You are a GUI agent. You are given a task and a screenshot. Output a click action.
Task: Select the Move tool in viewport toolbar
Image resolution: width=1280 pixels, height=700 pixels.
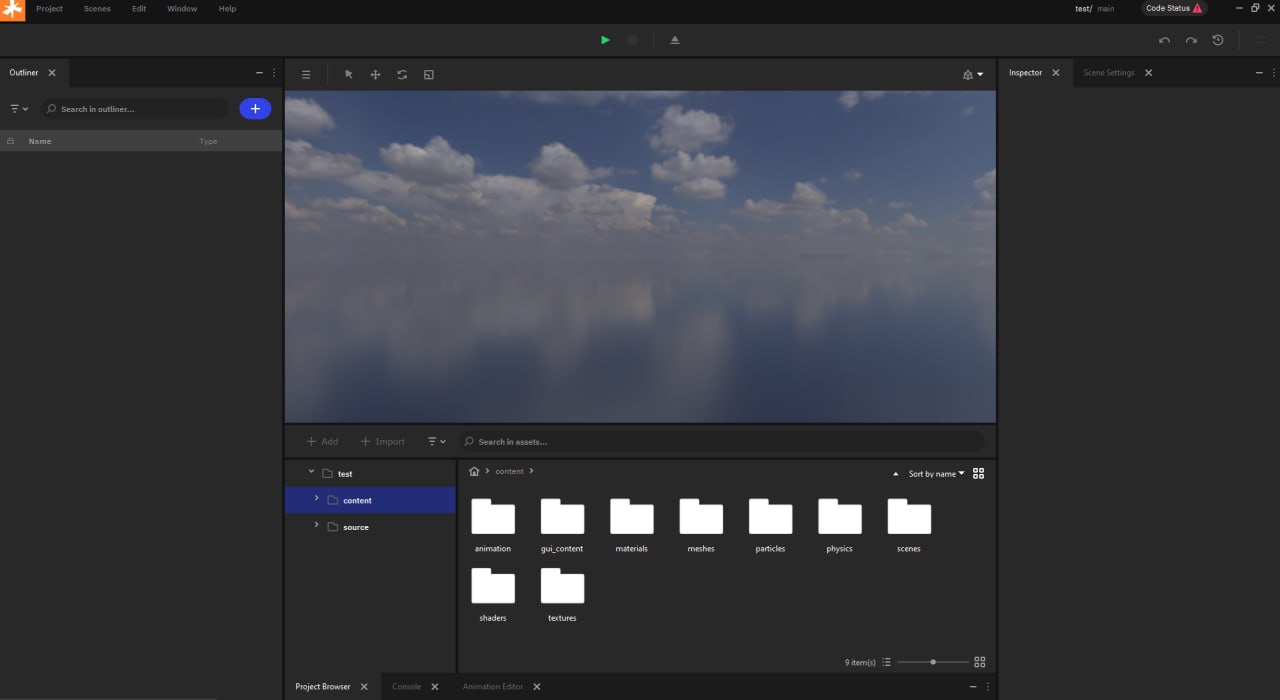(375, 75)
